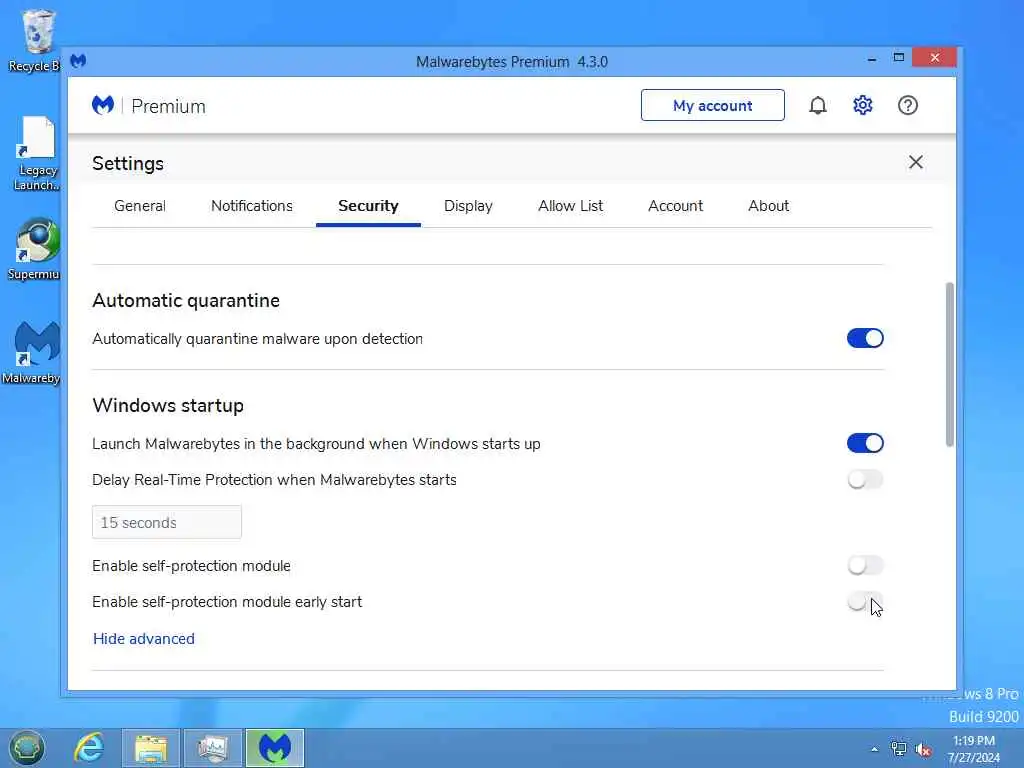The image size is (1024, 768).
Task: Select the Security tab
Action: point(368,206)
